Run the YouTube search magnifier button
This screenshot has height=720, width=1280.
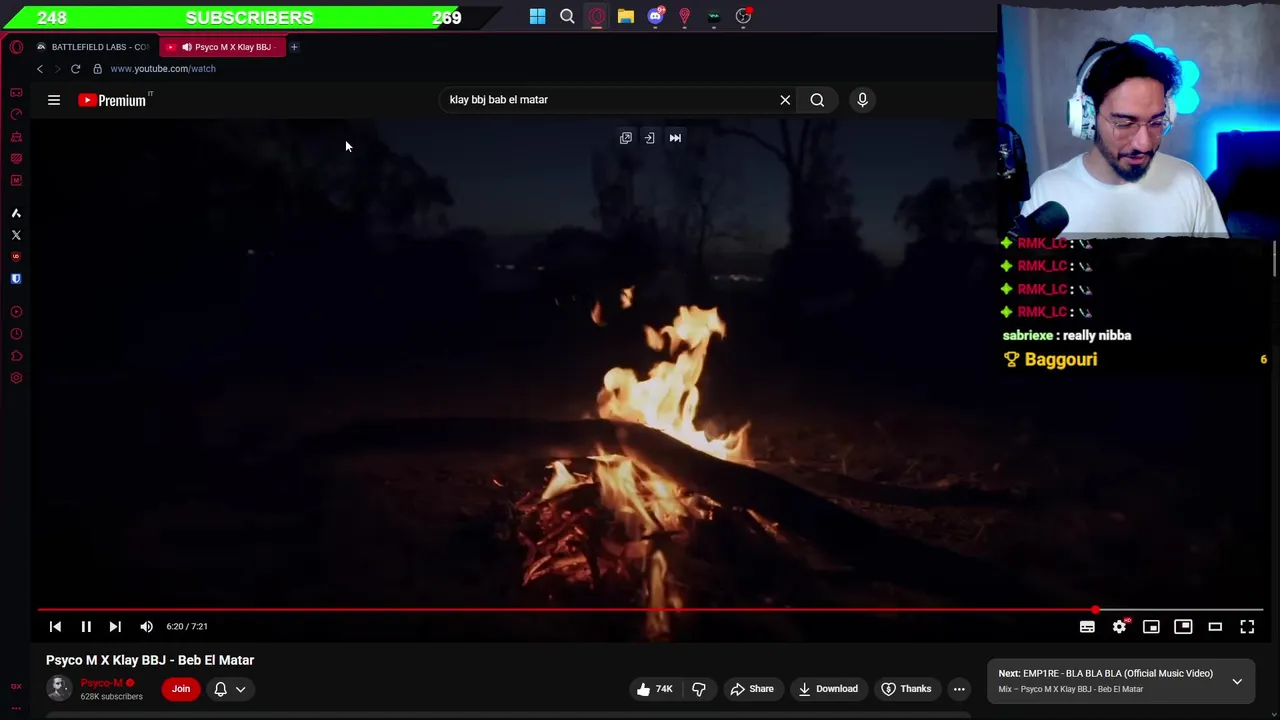817,100
